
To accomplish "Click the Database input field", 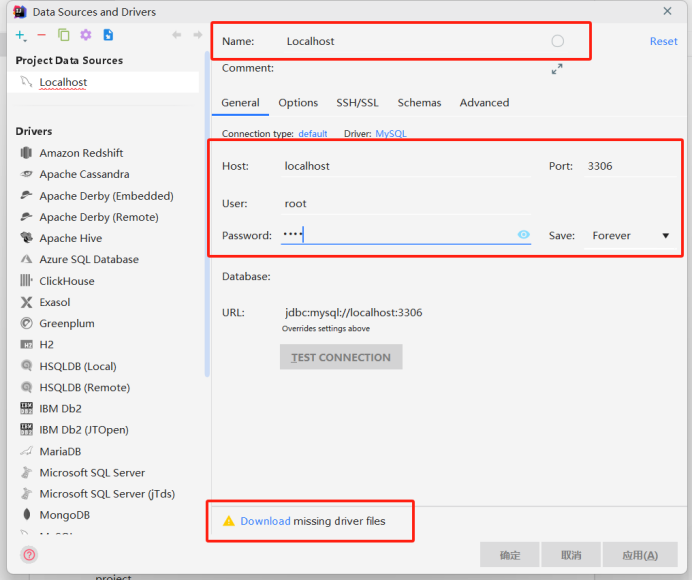I will 406,276.
